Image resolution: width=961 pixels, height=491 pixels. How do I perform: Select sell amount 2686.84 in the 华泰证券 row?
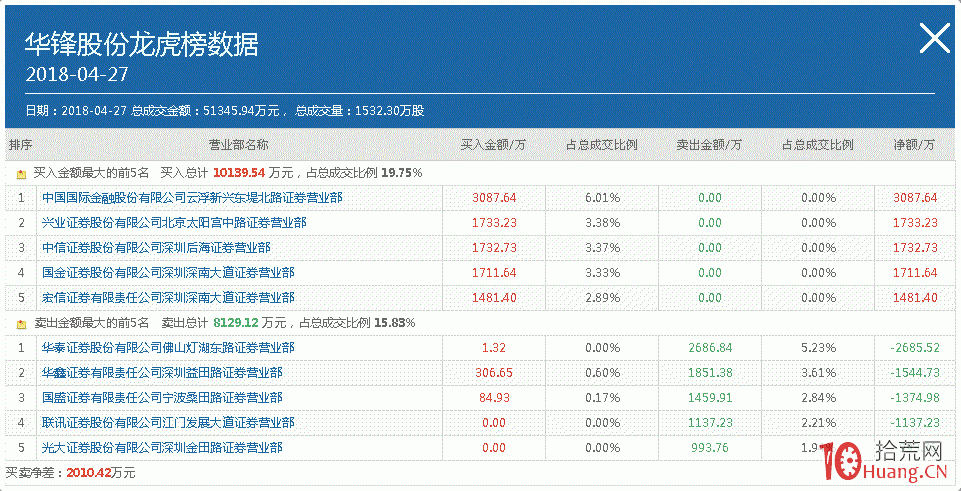710,348
